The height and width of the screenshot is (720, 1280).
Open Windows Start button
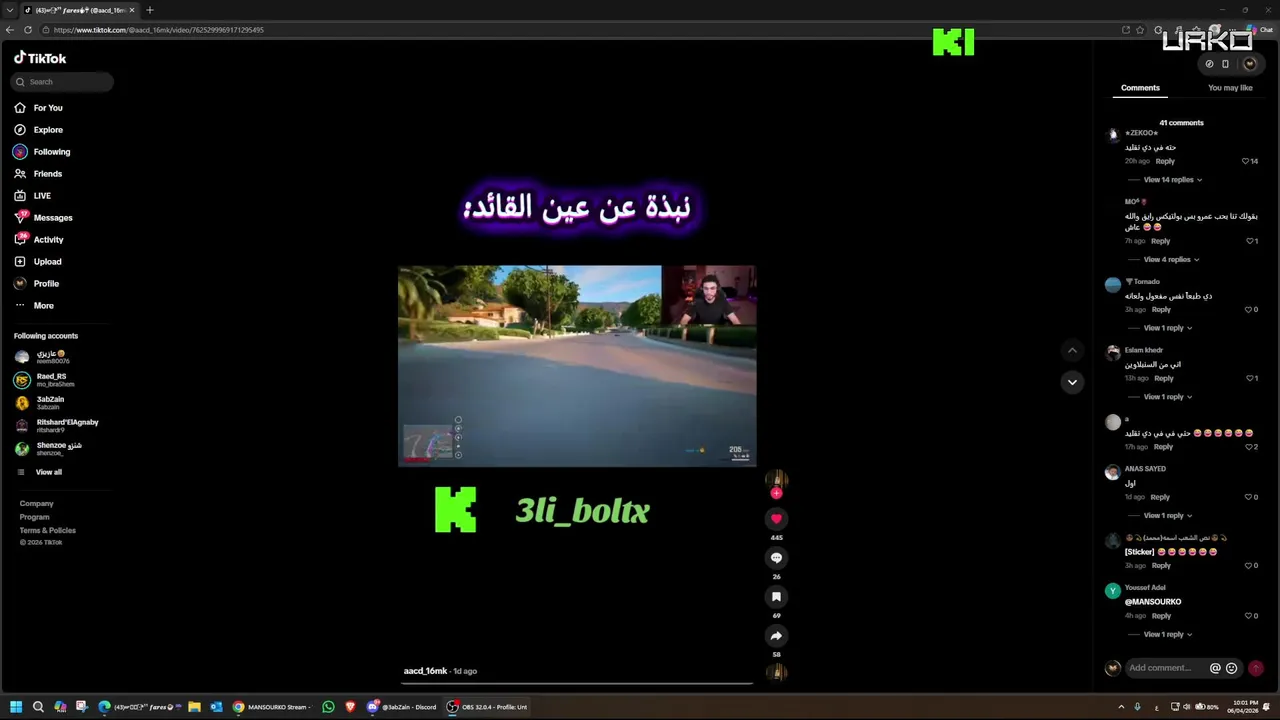16,707
